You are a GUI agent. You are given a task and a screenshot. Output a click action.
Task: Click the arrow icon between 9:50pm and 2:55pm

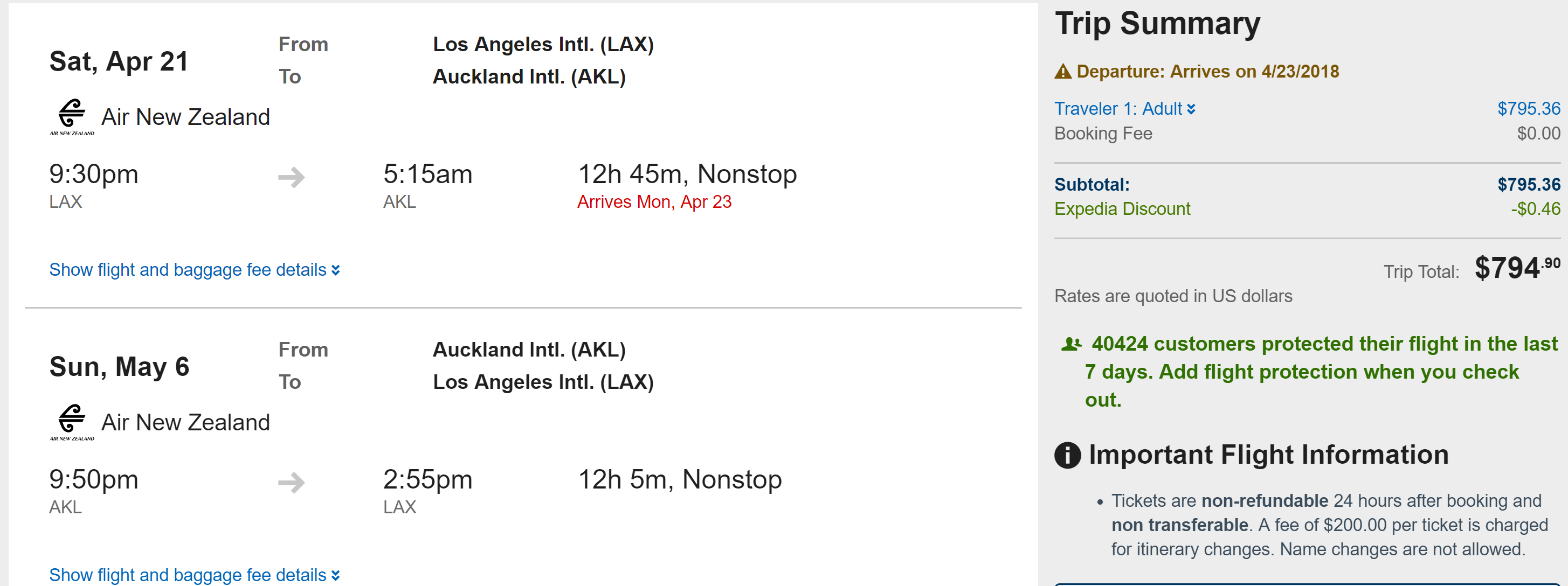291,483
